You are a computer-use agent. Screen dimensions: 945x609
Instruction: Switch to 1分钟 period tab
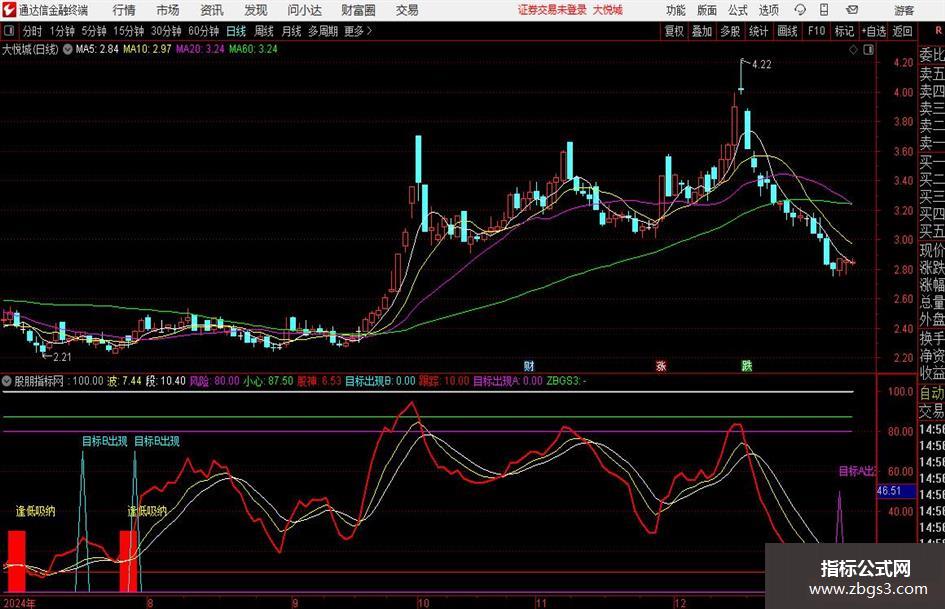point(62,31)
